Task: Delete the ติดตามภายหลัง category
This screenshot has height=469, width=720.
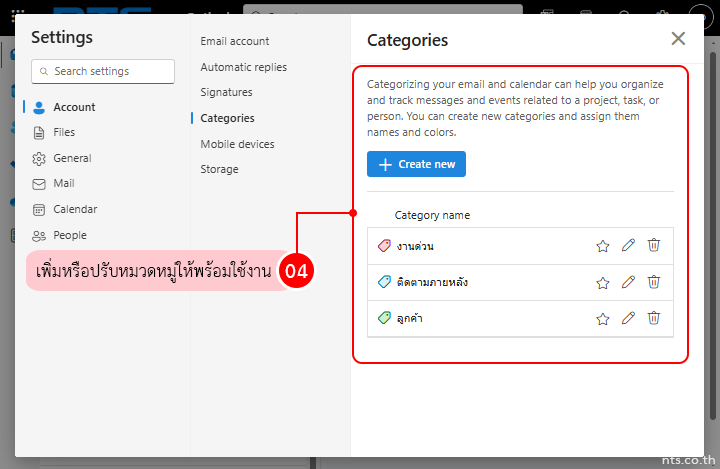Action: 653,282
